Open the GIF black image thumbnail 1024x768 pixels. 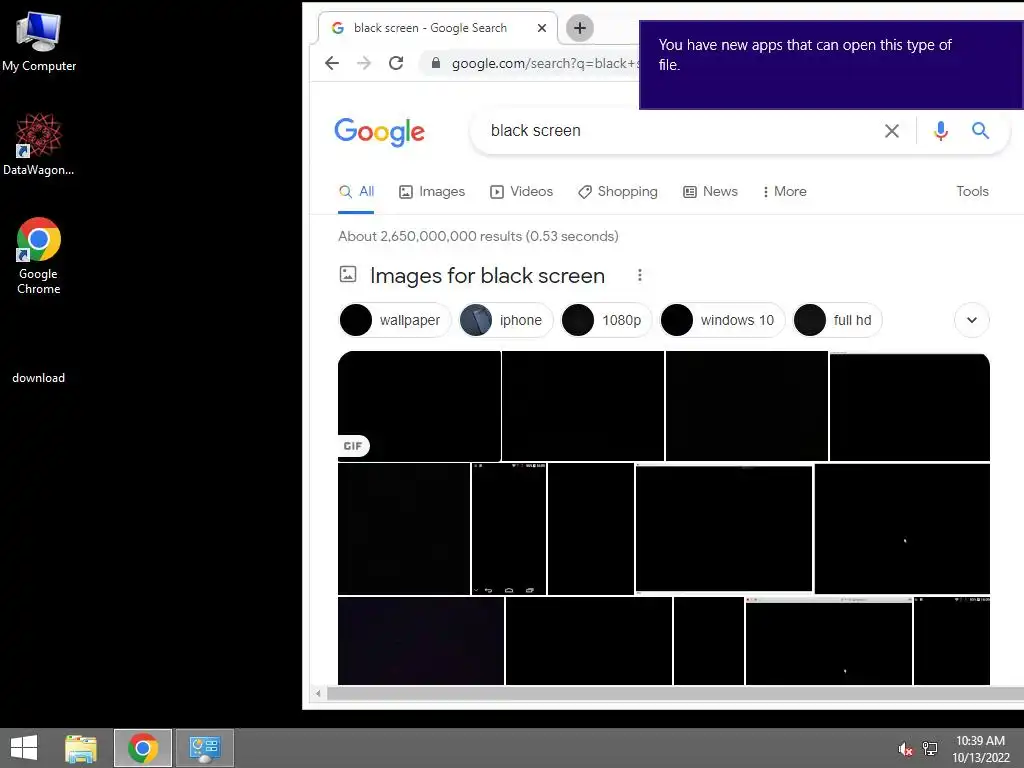(x=419, y=406)
